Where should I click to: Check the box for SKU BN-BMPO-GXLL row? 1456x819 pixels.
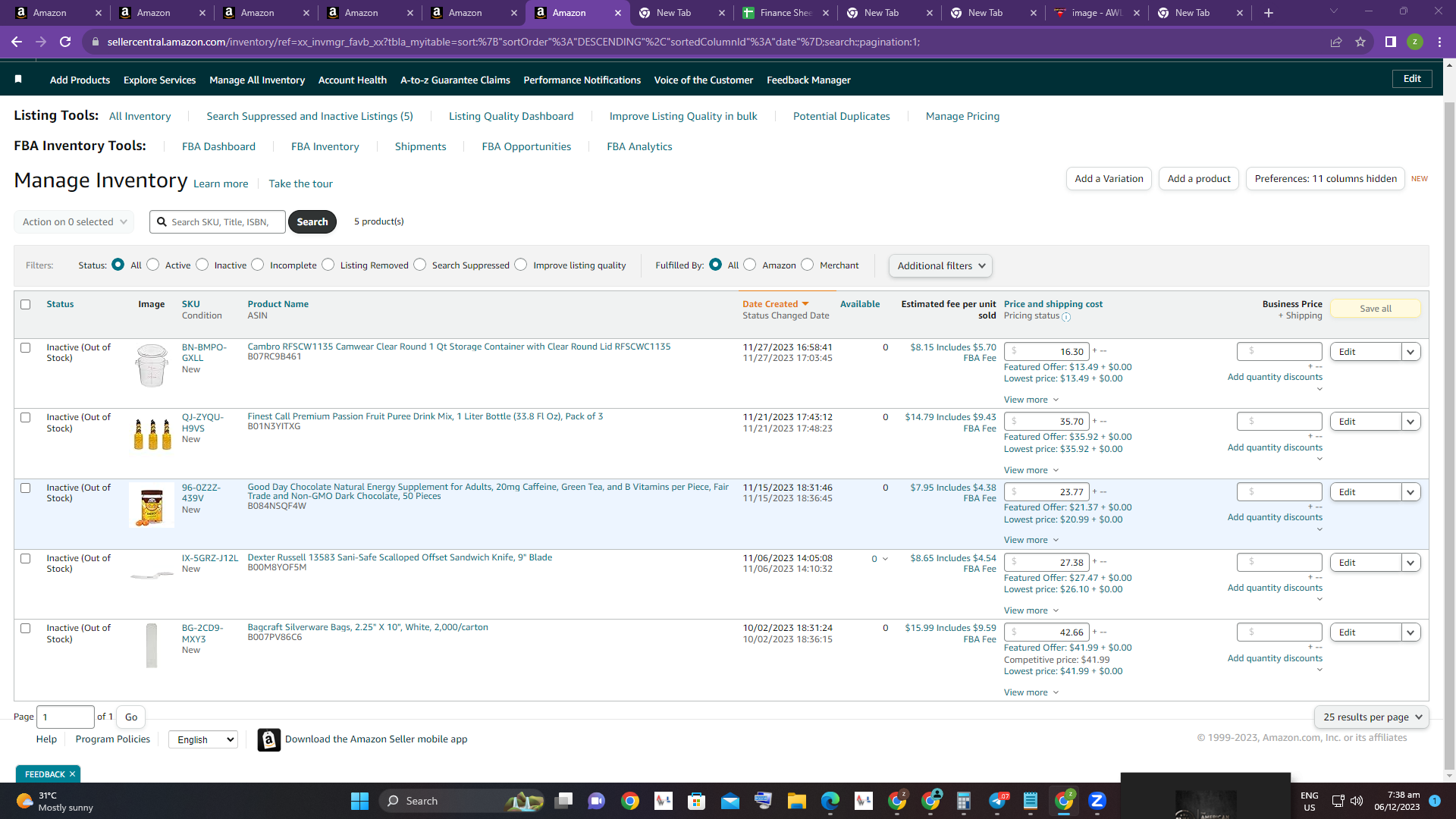[26, 347]
